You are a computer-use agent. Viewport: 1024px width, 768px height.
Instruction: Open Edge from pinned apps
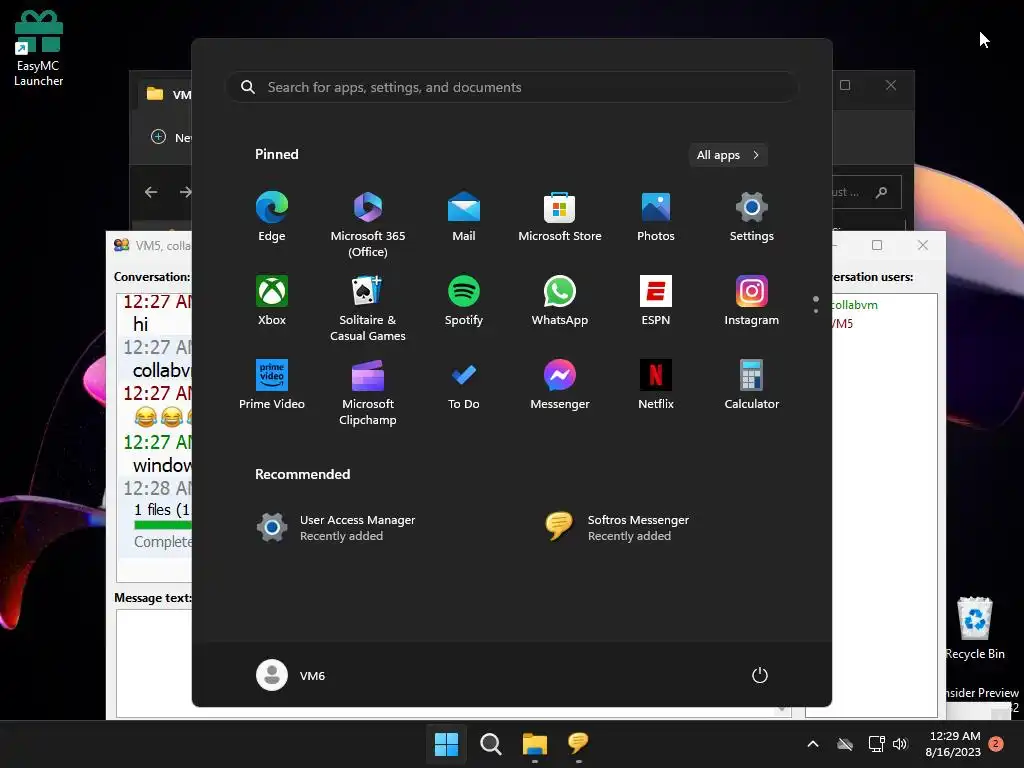(272, 217)
